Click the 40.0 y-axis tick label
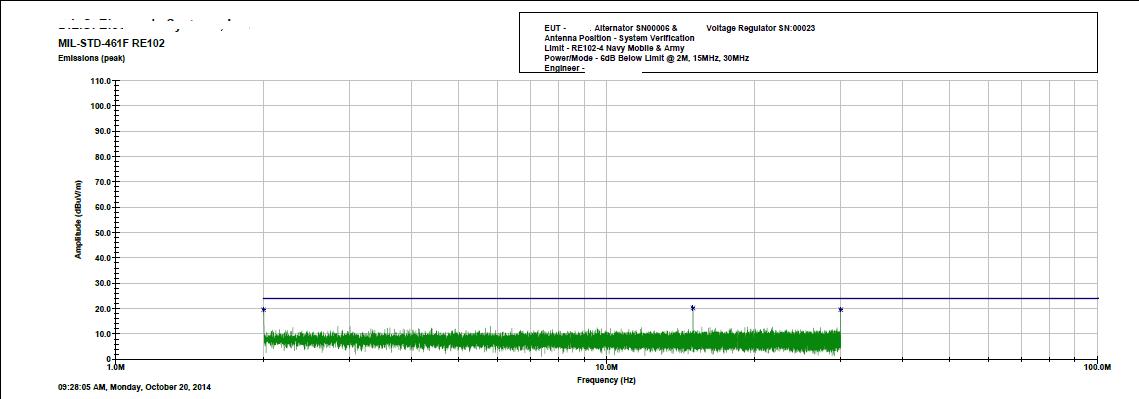1139x399 pixels. click(x=102, y=258)
